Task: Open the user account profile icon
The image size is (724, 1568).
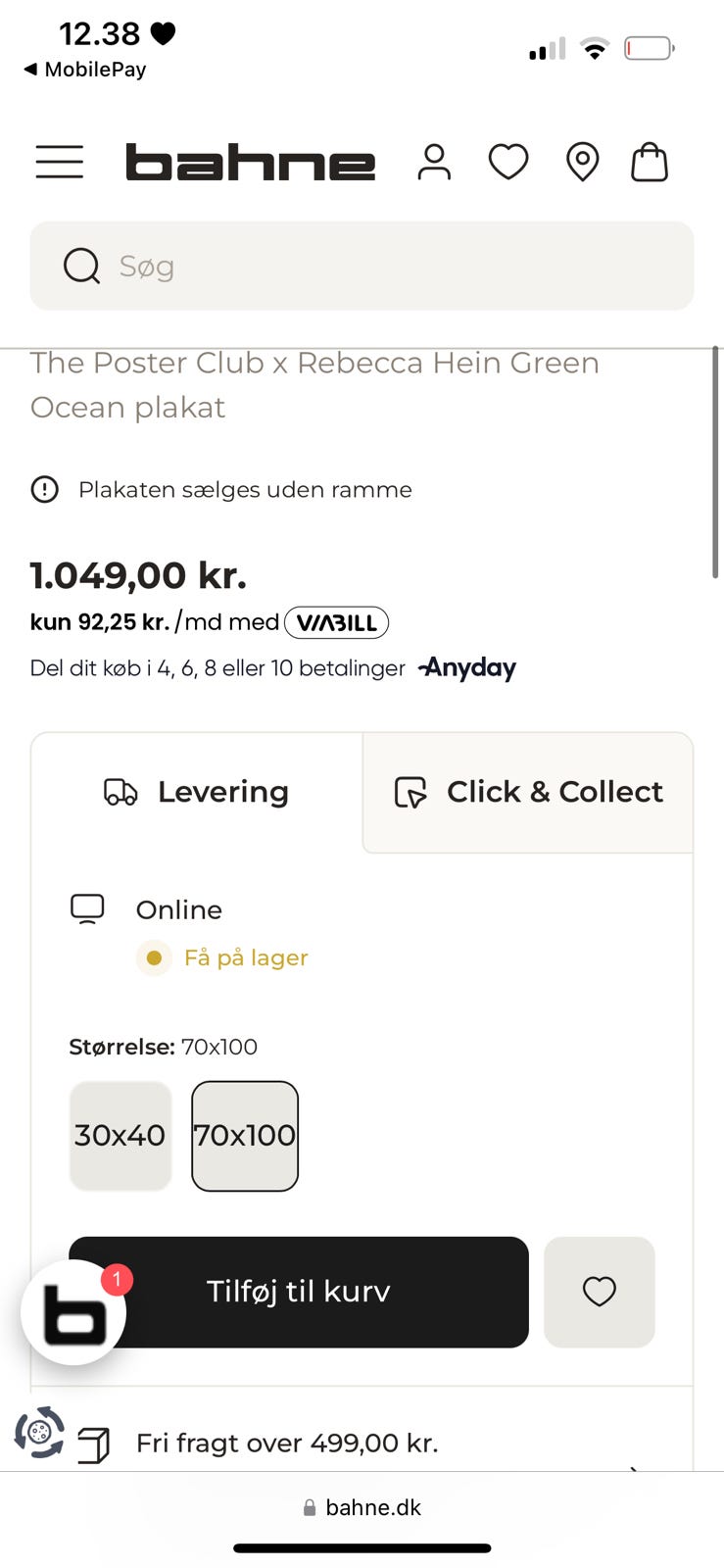Action: click(434, 162)
